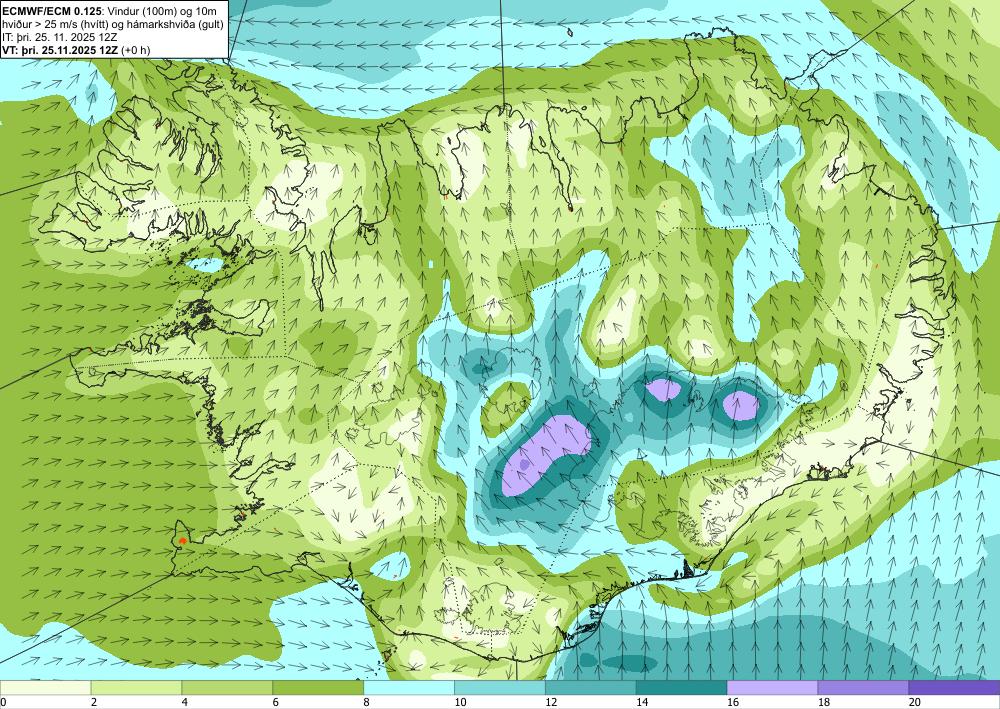The height and width of the screenshot is (709, 1000).
Task: Click the 4–6 m/s green legend swatch
Action: (227, 687)
